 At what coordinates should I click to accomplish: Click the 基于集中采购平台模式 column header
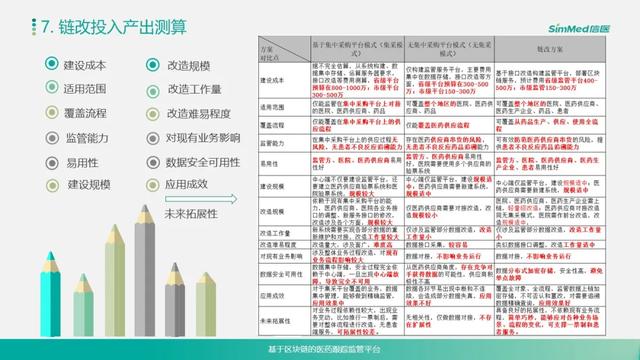click(x=358, y=49)
